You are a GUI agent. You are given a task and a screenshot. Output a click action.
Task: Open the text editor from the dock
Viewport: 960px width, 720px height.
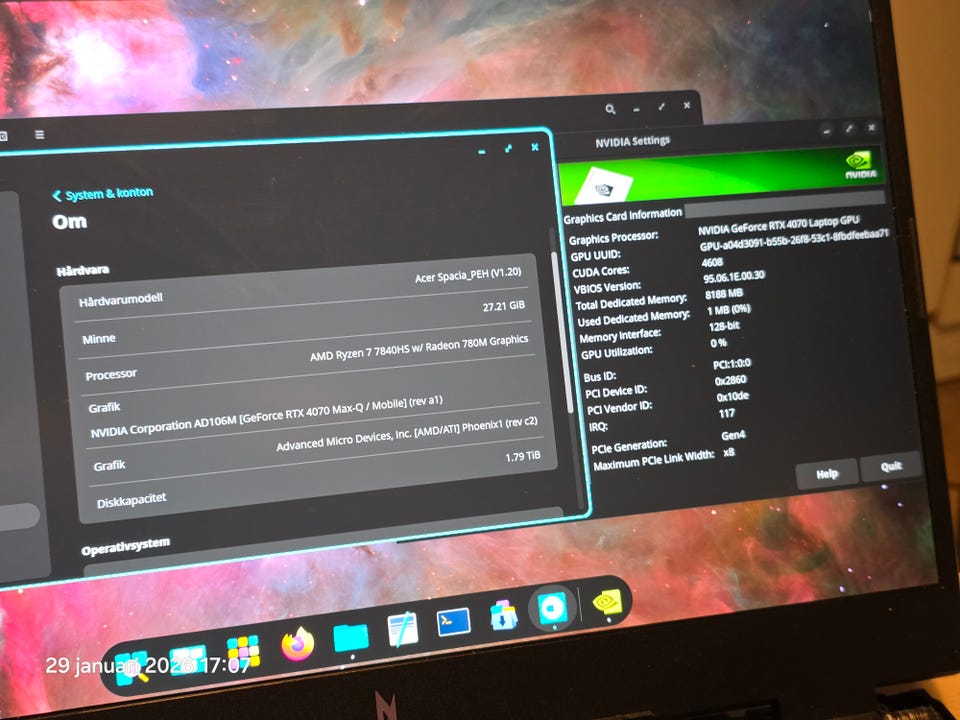pyautogui.click(x=403, y=629)
